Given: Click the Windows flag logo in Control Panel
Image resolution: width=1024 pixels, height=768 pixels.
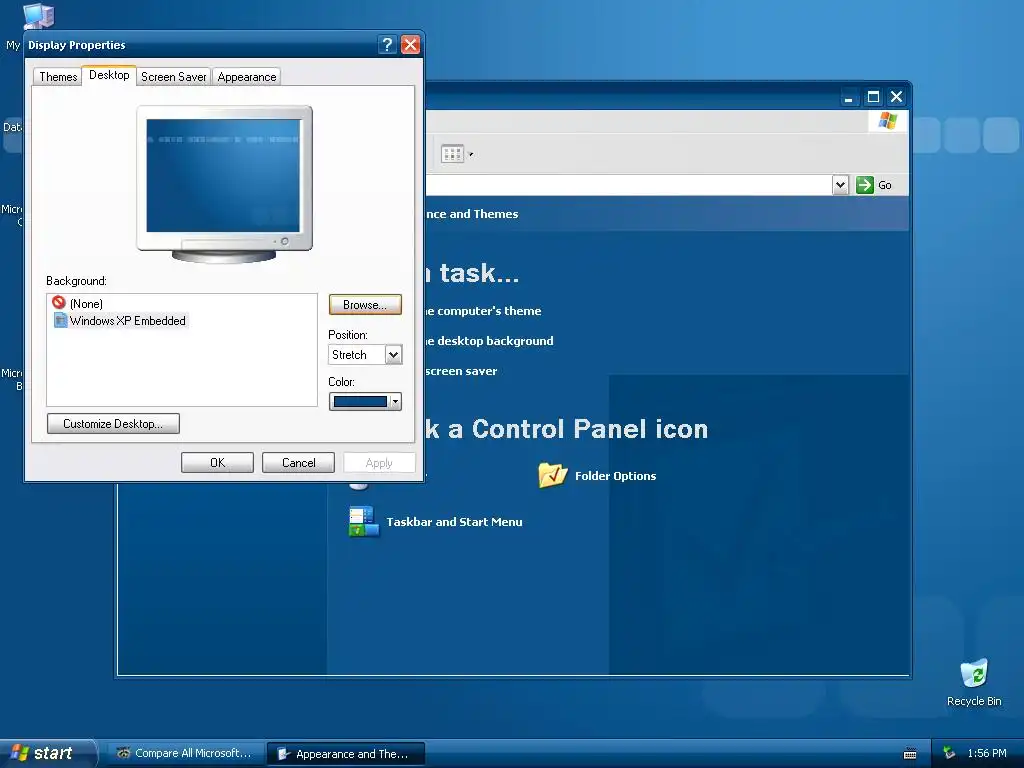Looking at the screenshot, I should tap(888, 121).
